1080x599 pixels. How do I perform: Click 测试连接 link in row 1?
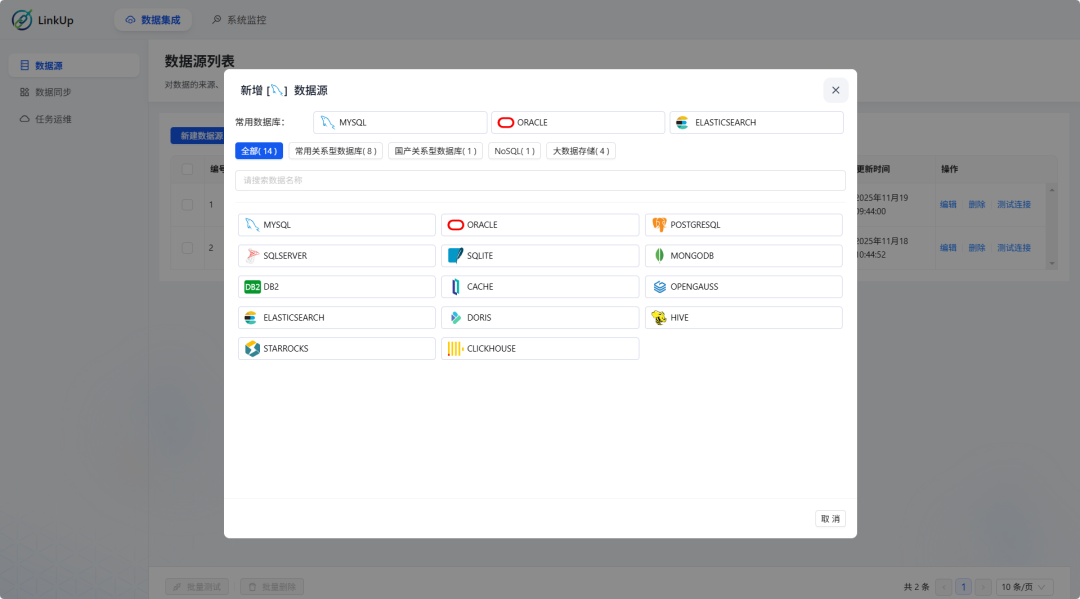point(1014,204)
